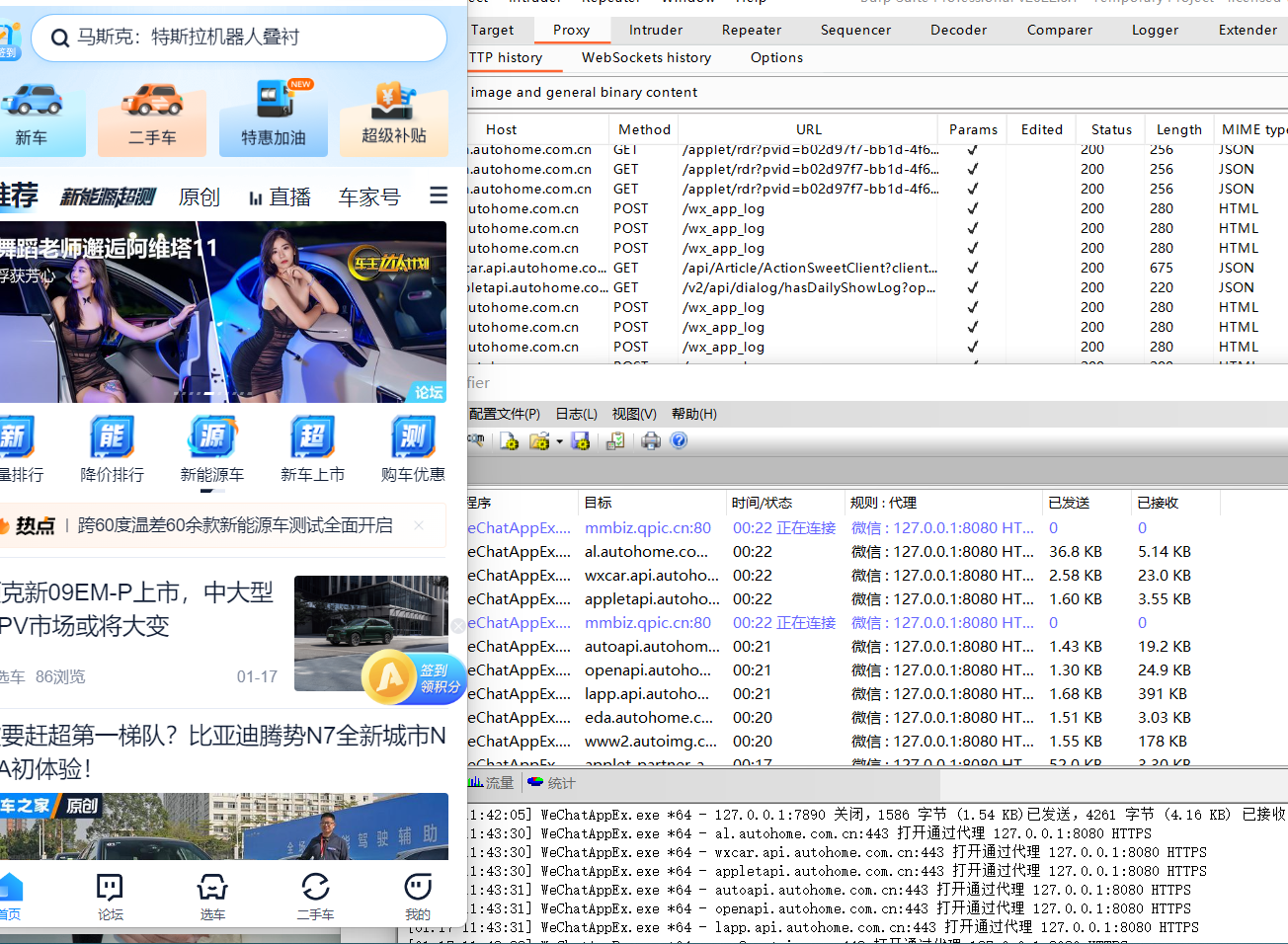The height and width of the screenshot is (944, 1288).
Task: Switch to Burp Repeater tab
Action: tap(751, 30)
